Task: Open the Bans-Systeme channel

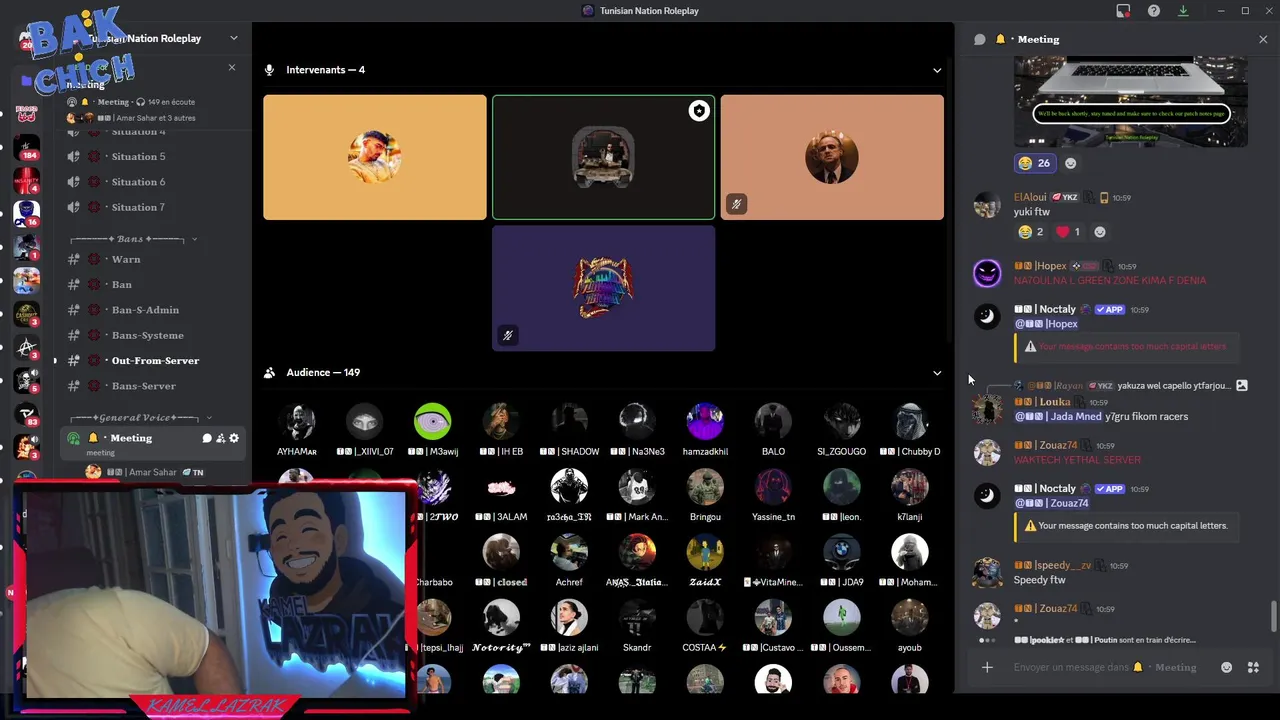Action: (150, 335)
